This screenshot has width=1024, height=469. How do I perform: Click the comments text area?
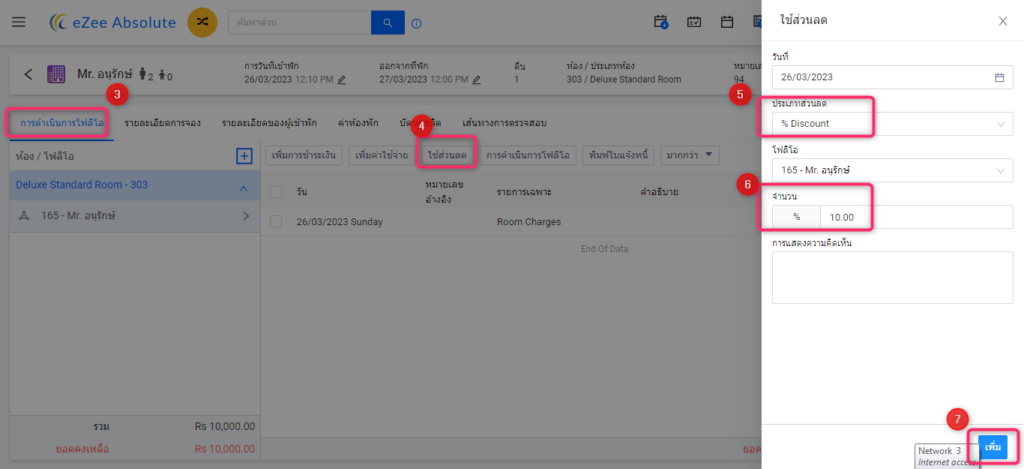click(x=892, y=278)
